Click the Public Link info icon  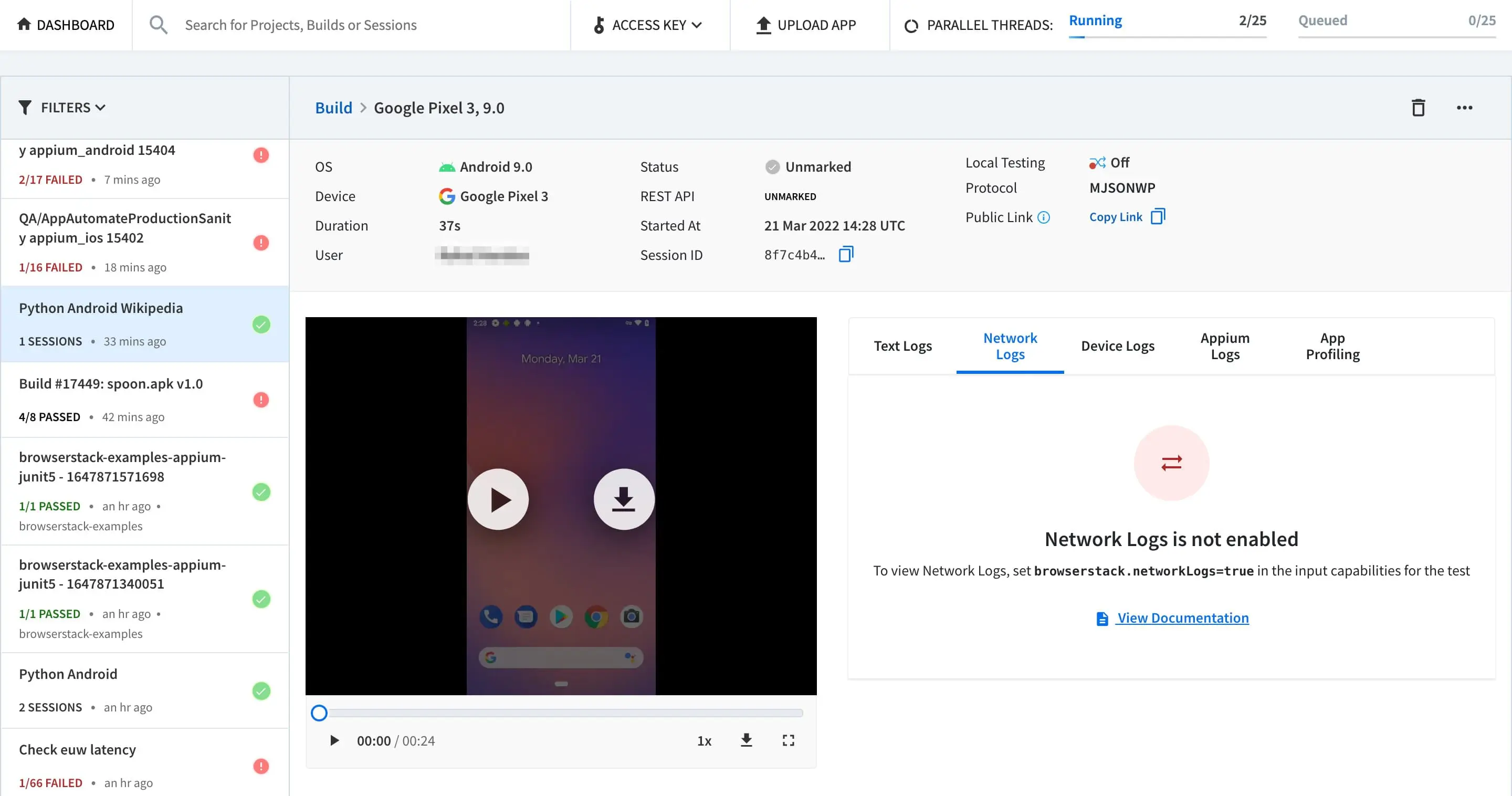[x=1043, y=217]
